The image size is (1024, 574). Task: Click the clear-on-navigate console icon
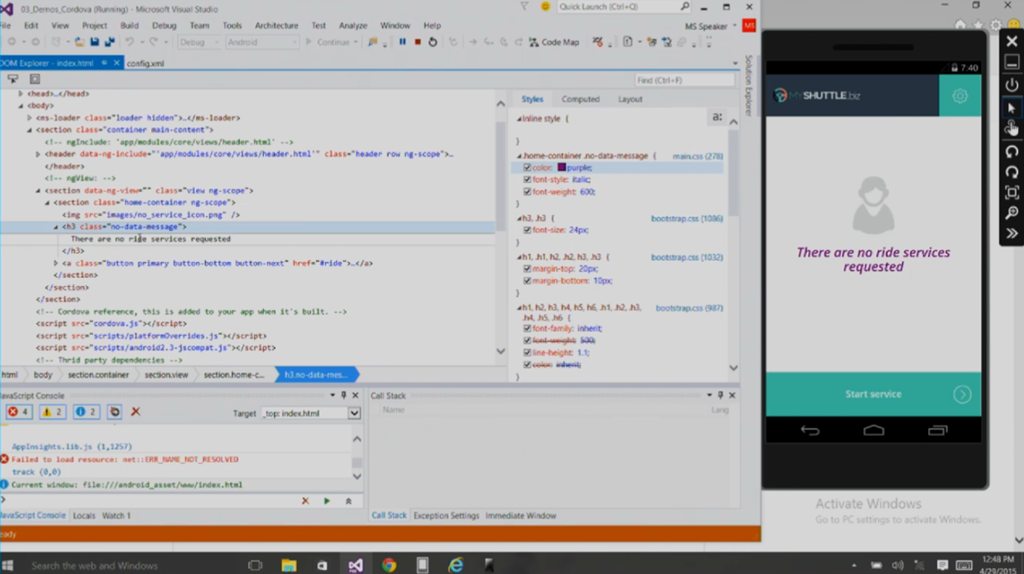pyautogui.click(x=114, y=412)
